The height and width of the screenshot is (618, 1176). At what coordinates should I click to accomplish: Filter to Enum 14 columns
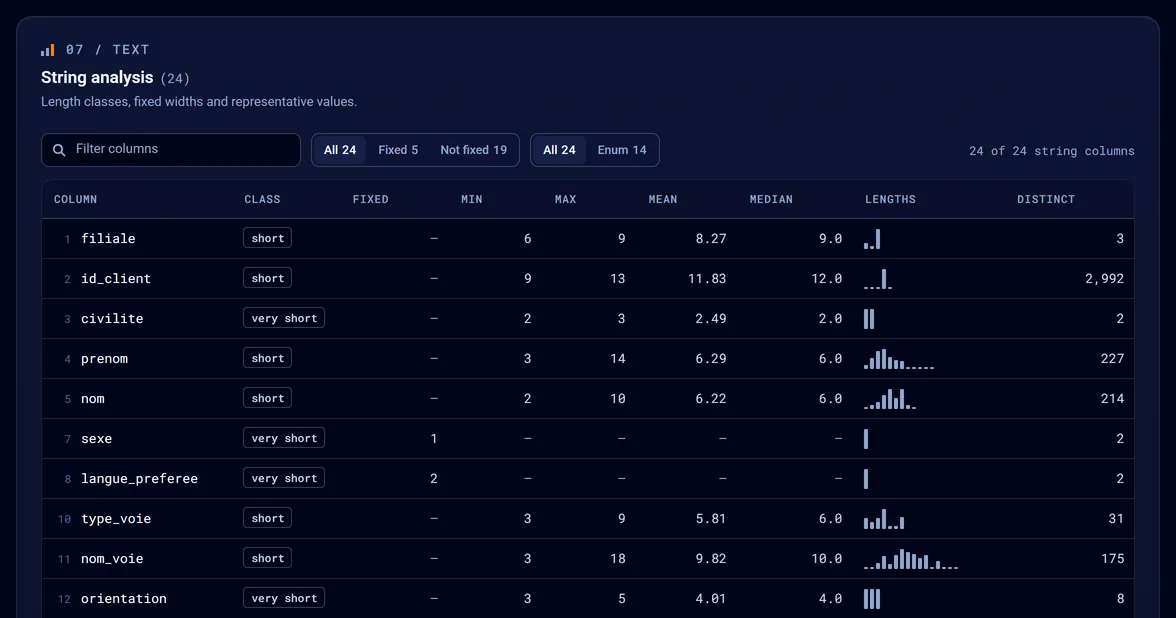click(622, 150)
